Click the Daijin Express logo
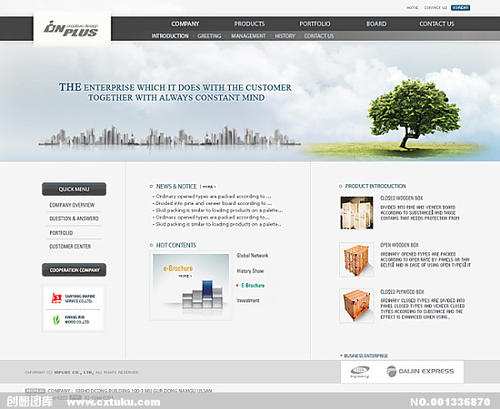500x409 pixels. click(x=420, y=371)
